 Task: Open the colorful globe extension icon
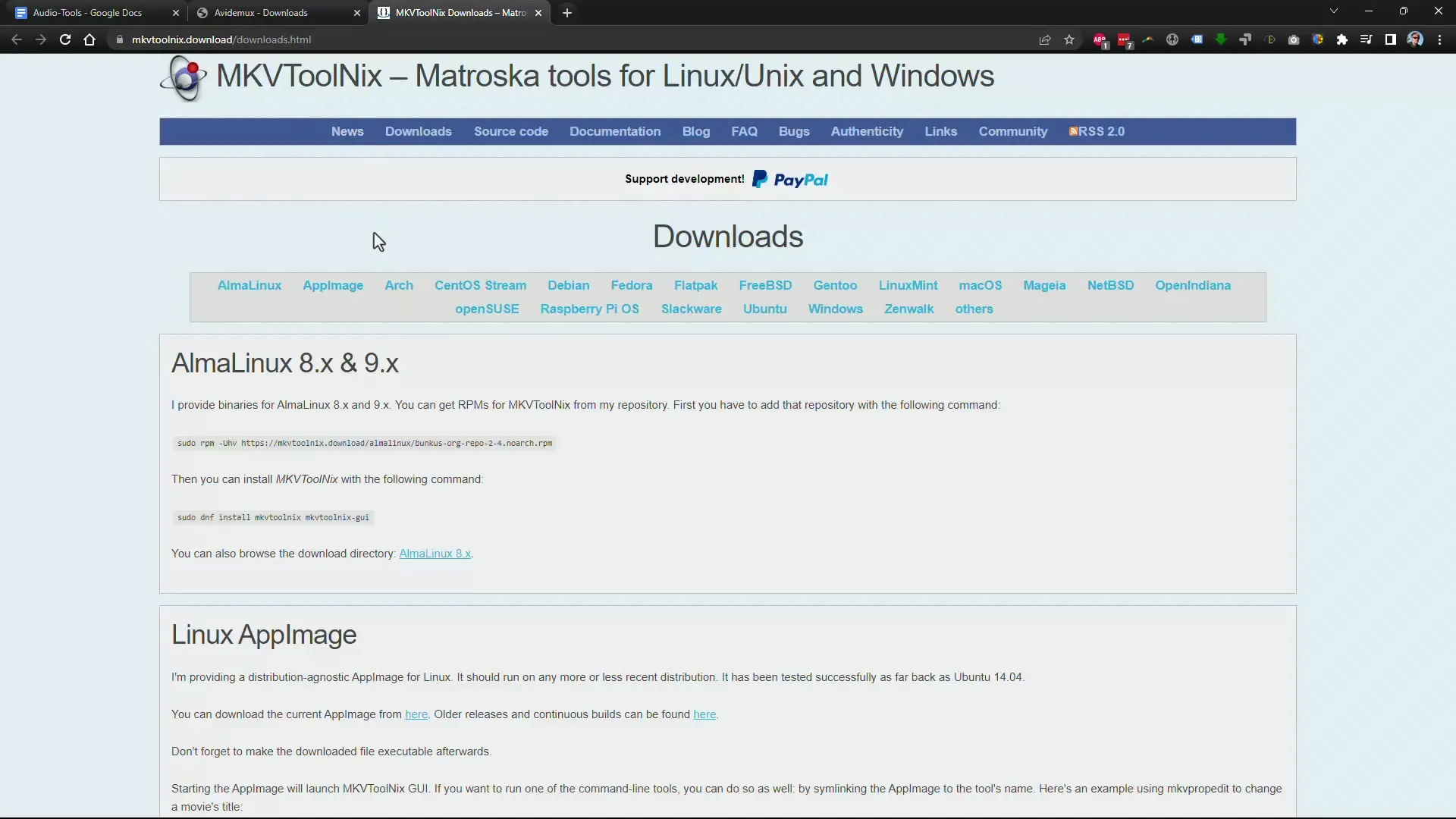pos(1318,39)
